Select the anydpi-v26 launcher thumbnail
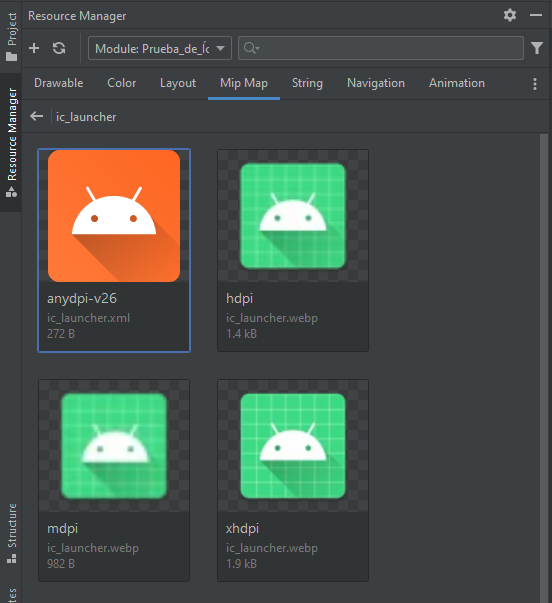Screen dimensions: 552x603 click(x=114, y=216)
